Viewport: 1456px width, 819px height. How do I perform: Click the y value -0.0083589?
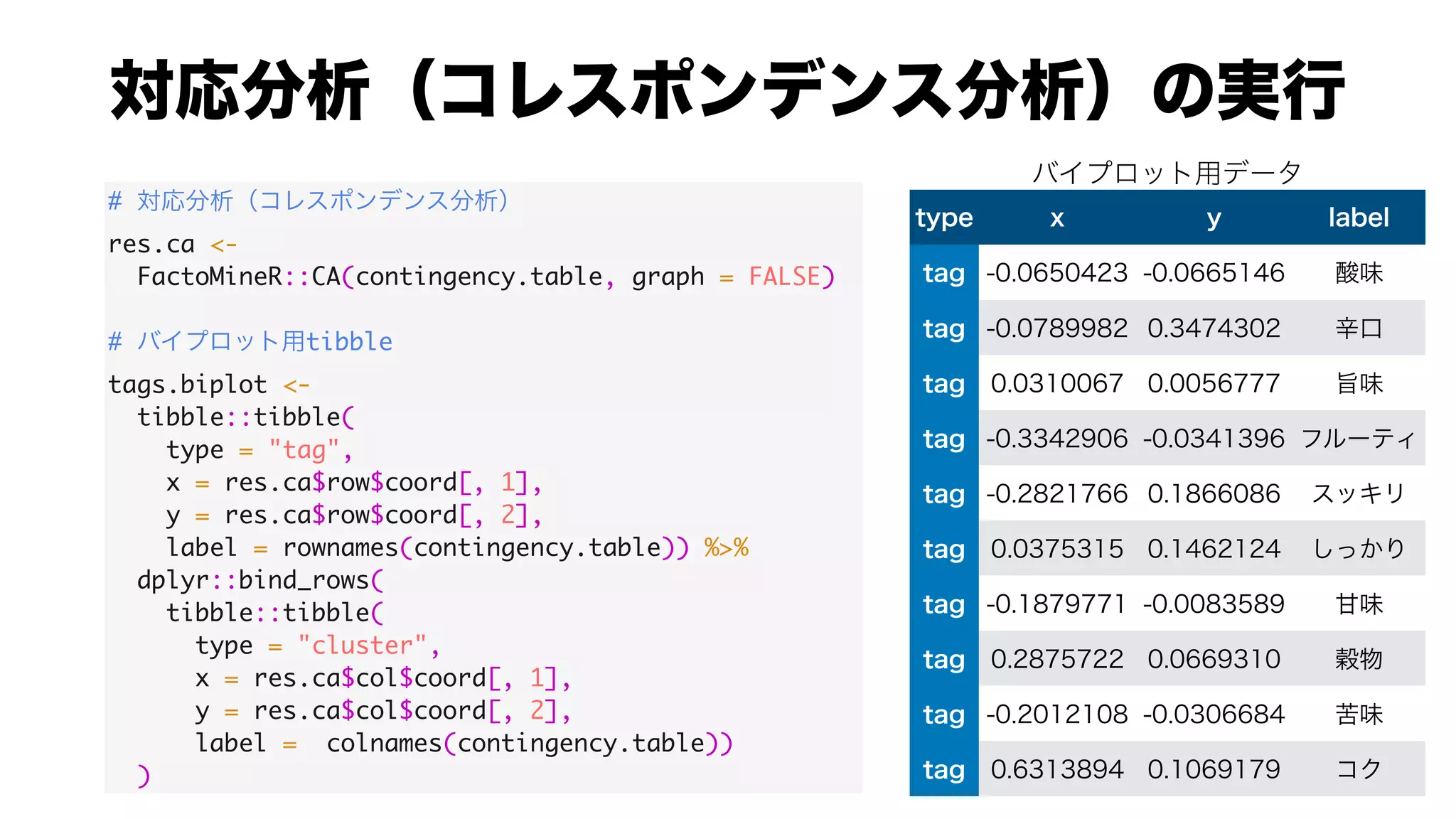pyautogui.click(x=1214, y=604)
